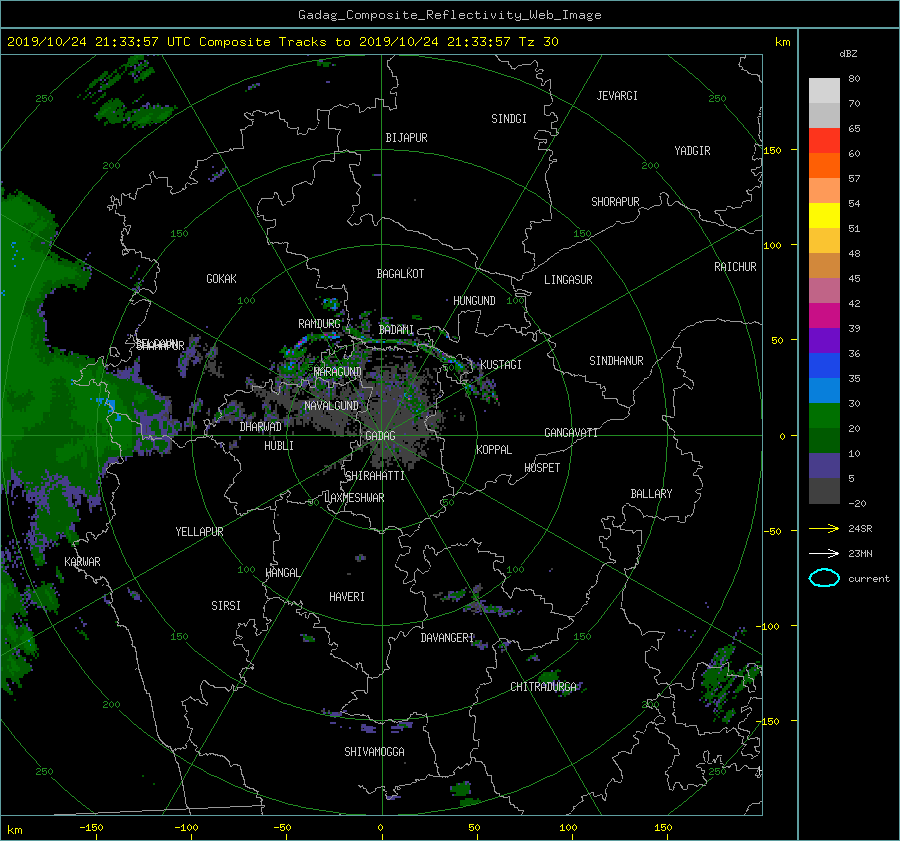Click the SHIVAMOGGA city label
900x841 pixels.
coord(374,752)
